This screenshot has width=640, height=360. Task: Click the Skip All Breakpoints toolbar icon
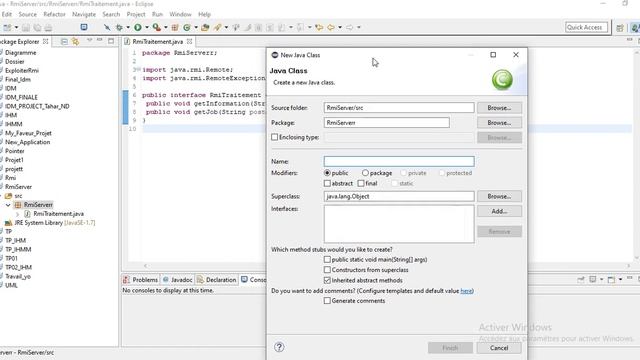[107, 27]
